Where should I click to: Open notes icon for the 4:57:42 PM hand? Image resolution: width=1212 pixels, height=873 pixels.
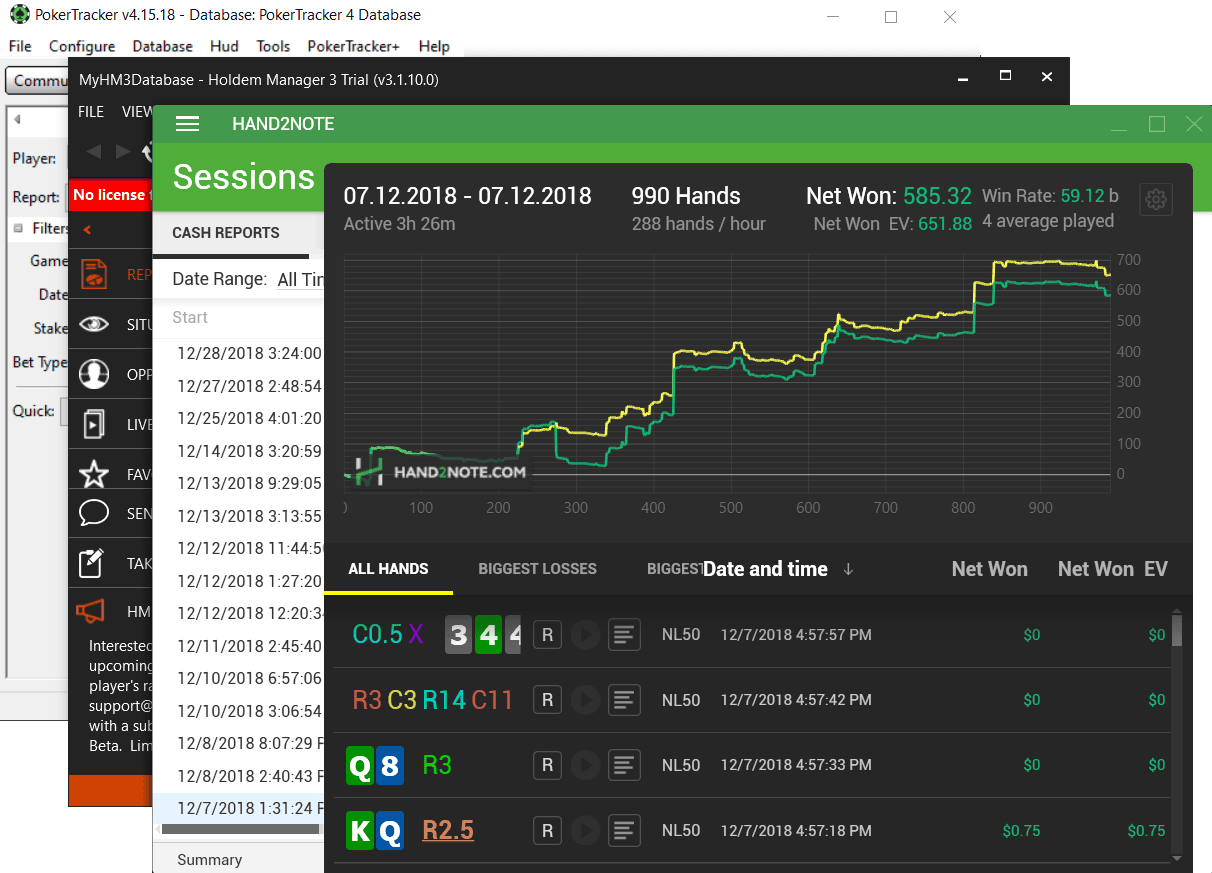[x=624, y=700]
